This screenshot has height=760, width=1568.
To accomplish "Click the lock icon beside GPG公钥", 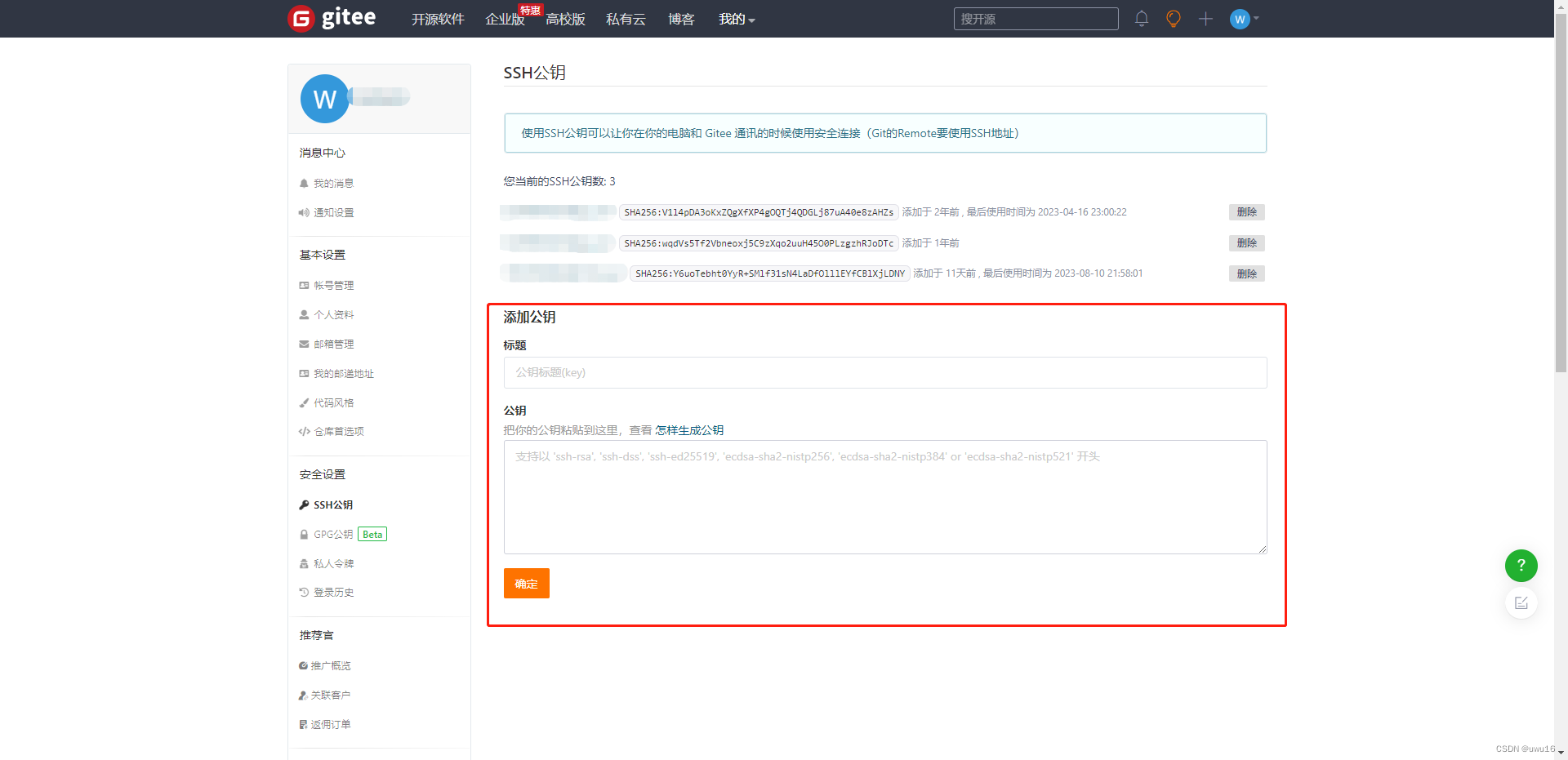I will tap(304, 535).
